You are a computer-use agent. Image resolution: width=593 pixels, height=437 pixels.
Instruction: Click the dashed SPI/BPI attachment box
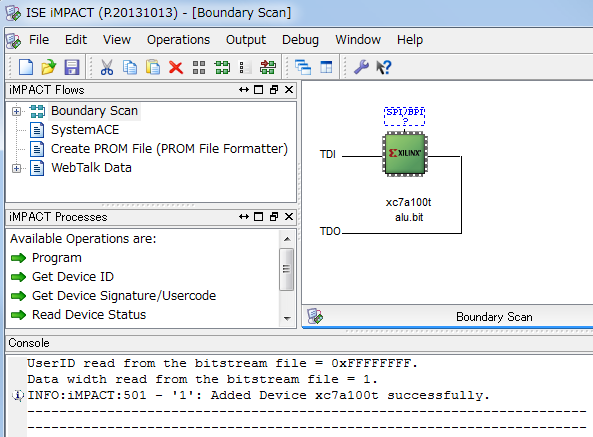405,116
